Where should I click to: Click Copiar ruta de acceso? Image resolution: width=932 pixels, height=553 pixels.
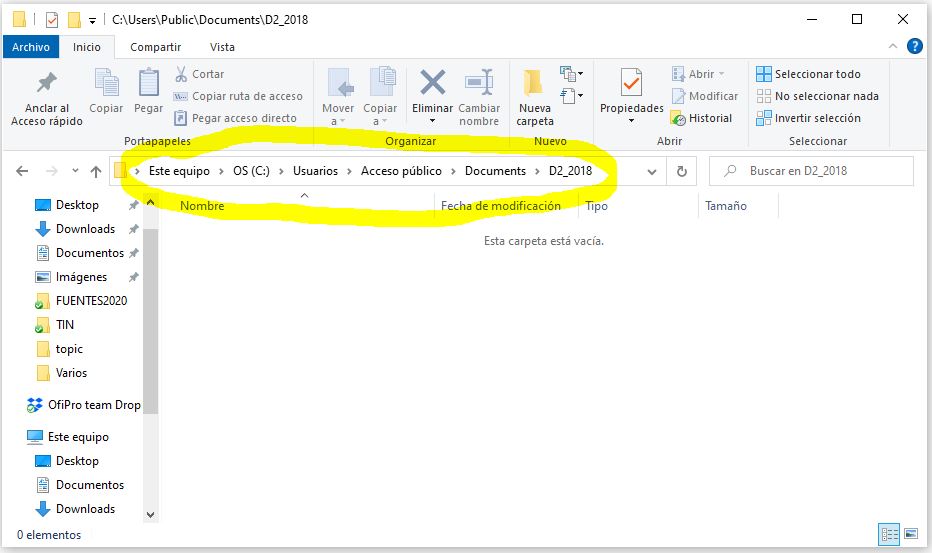238,96
